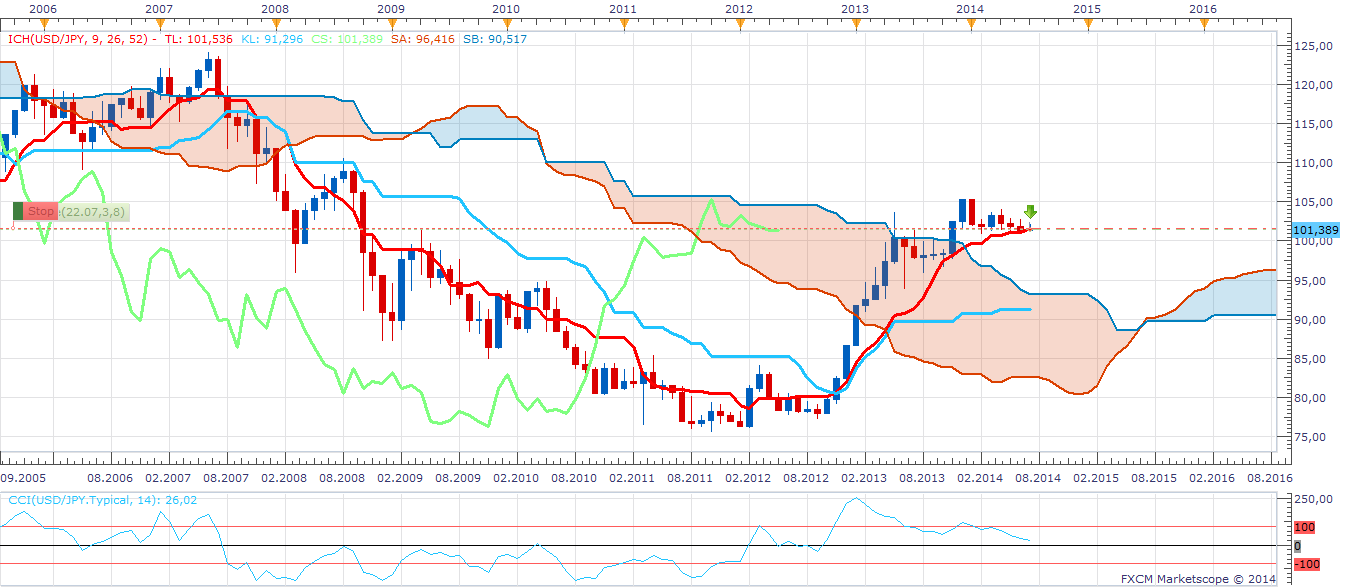Click the 120,00 price axis label
The height and width of the screenshot is (588, 1349).
1313,85
